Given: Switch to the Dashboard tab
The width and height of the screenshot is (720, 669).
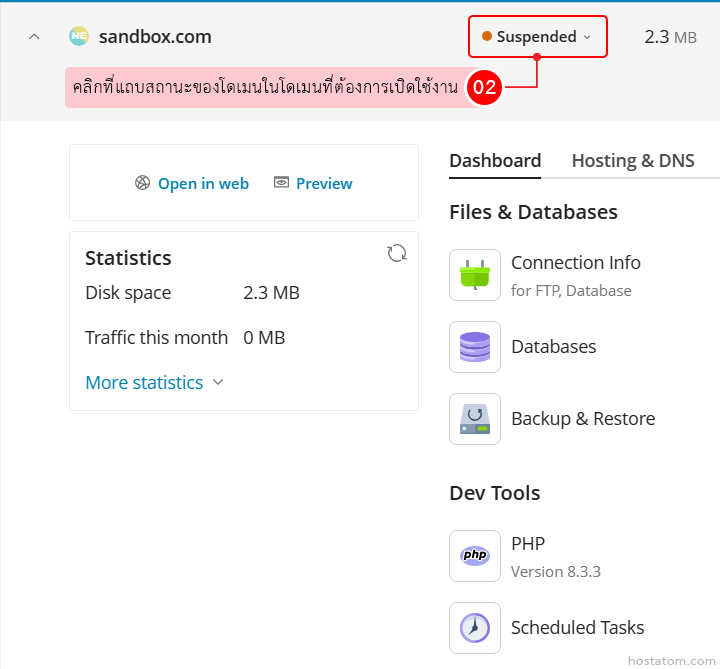Looking at the screenshot, I should click(x=495, y=161).
